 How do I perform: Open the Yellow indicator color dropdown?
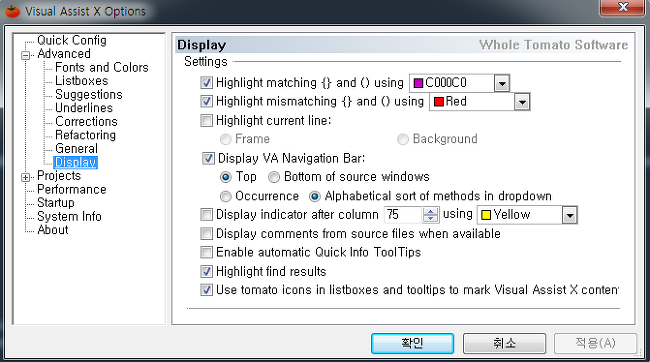coord(570,215)
